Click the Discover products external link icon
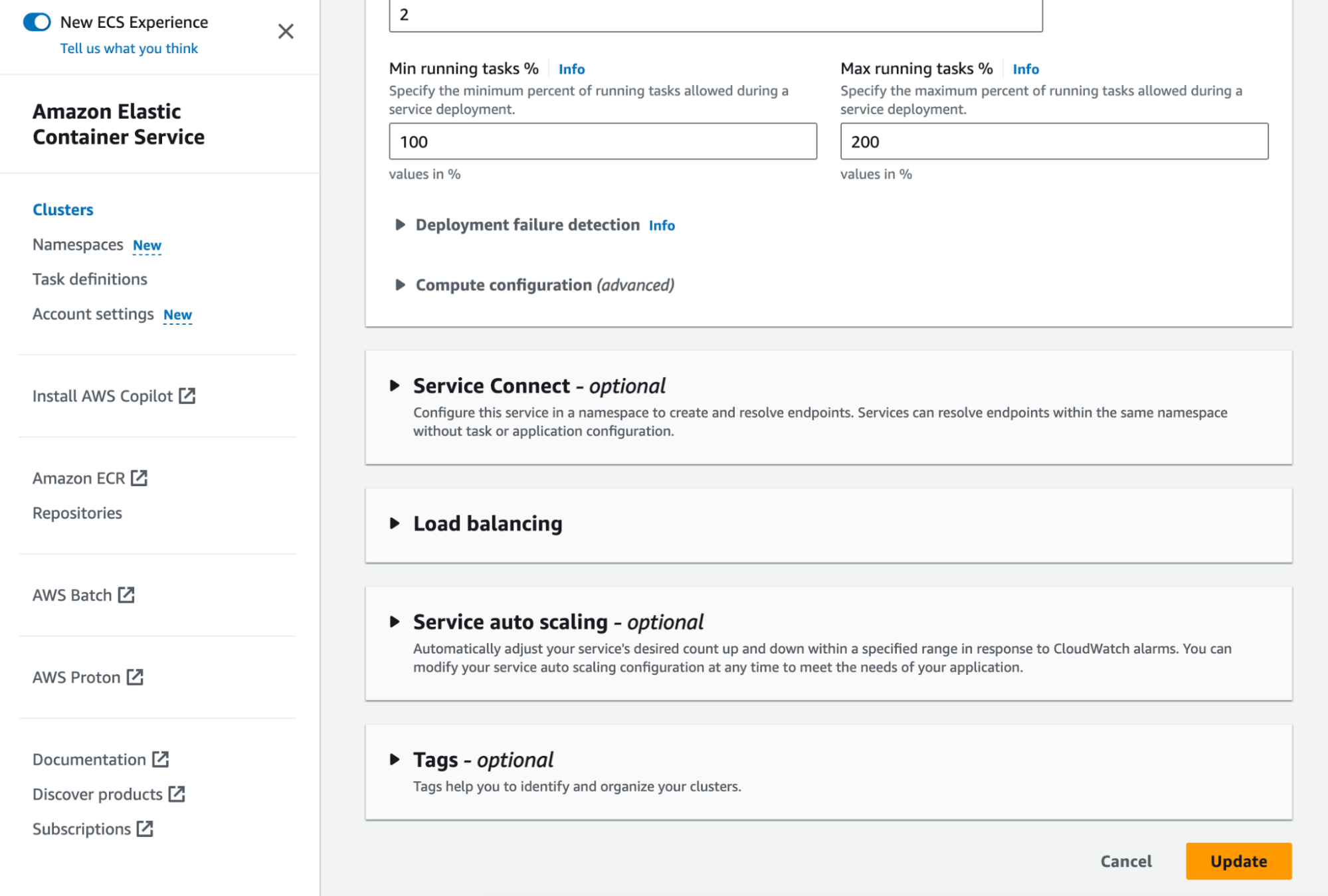1328x896 pixels. (177, 794)
